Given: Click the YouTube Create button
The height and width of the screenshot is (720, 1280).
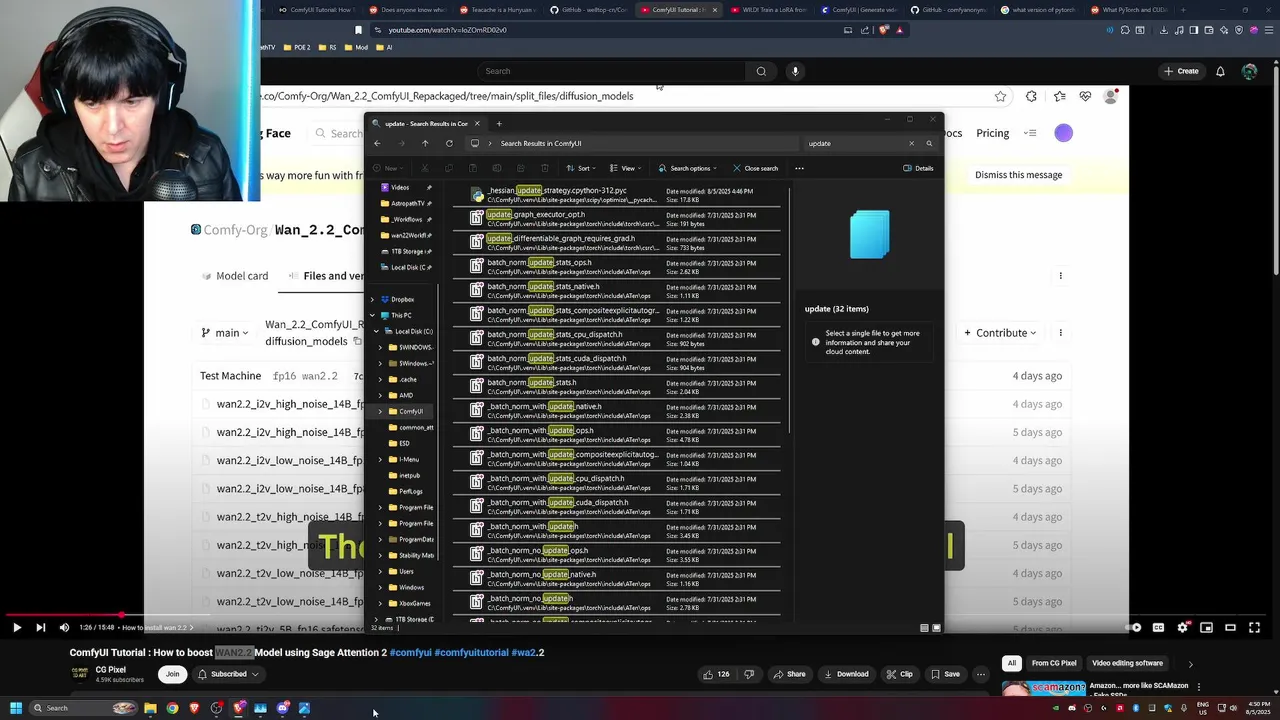Looking at the screenshot, I should click(1181, 71).
